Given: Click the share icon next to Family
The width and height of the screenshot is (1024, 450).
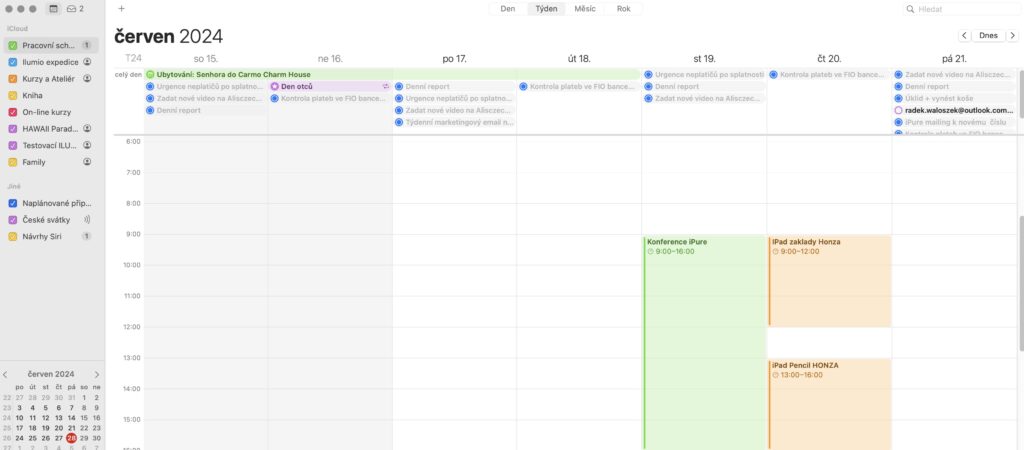Looking at the screenshot, I should [x=87, y=162].
